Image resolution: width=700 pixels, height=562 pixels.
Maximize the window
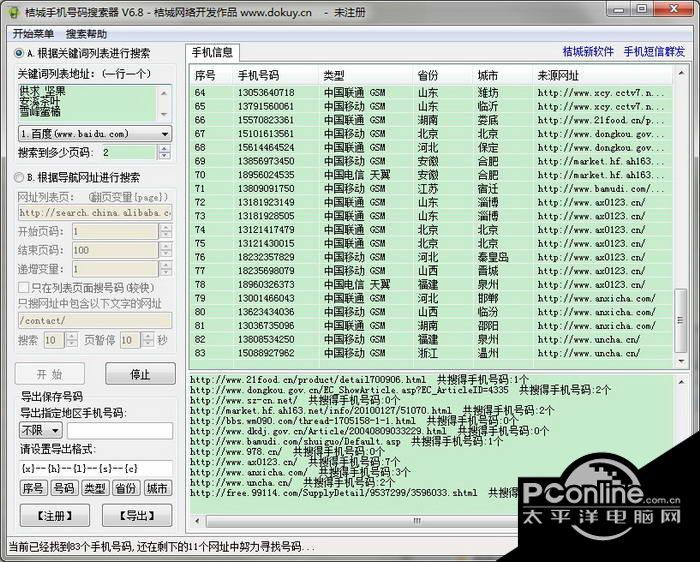pyautogui.click(x=642, y=9)
